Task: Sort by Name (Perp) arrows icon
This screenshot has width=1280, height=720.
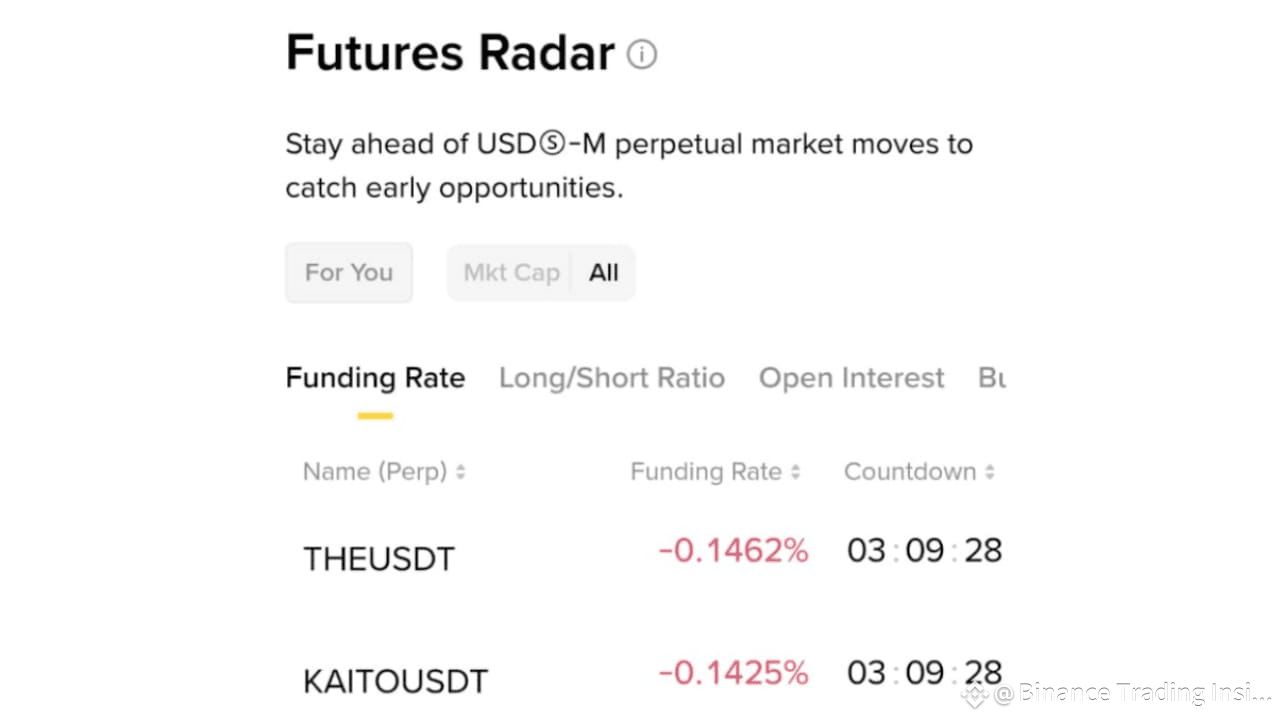Action: [x=460, y=472]
